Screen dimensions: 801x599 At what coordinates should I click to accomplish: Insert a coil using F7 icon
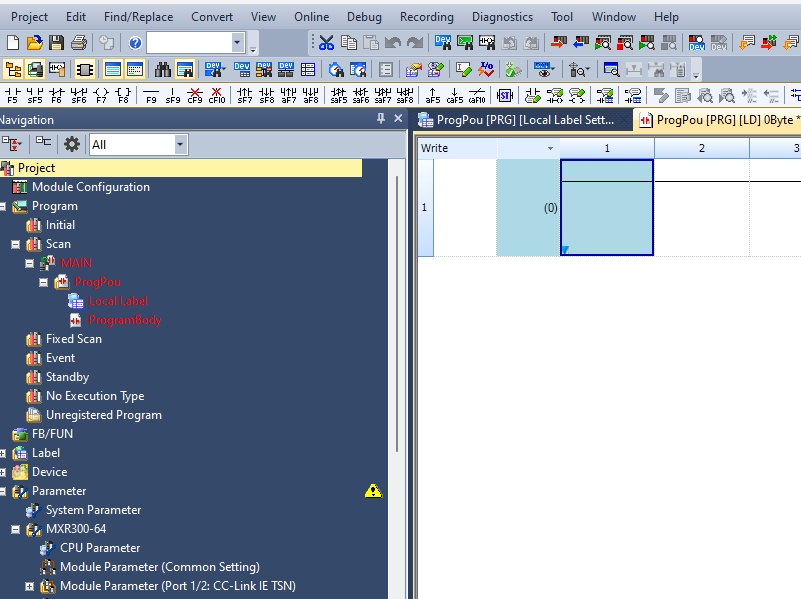coord(100,95)
